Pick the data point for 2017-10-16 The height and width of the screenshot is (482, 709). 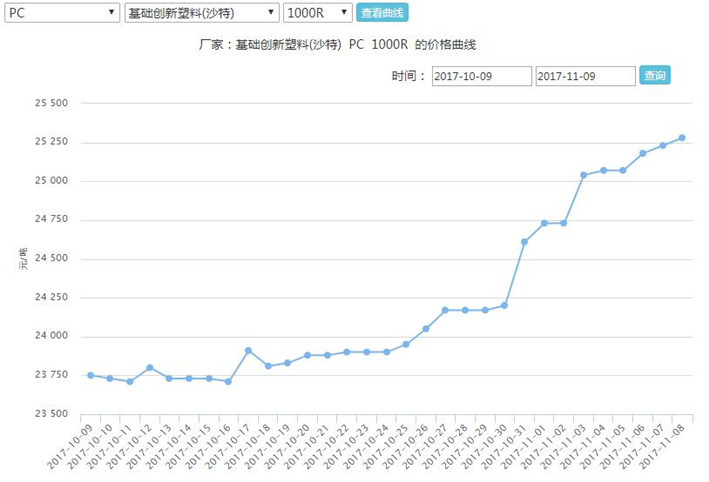coord(229,381)
